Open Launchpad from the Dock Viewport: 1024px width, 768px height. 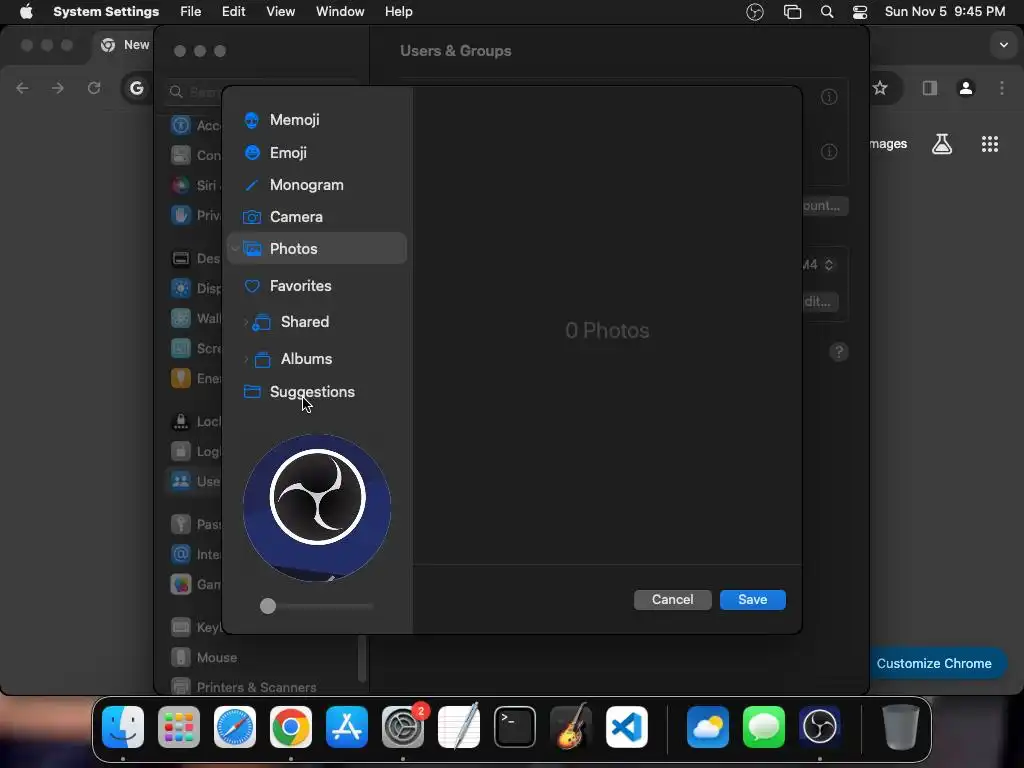[x=179, y=727]
